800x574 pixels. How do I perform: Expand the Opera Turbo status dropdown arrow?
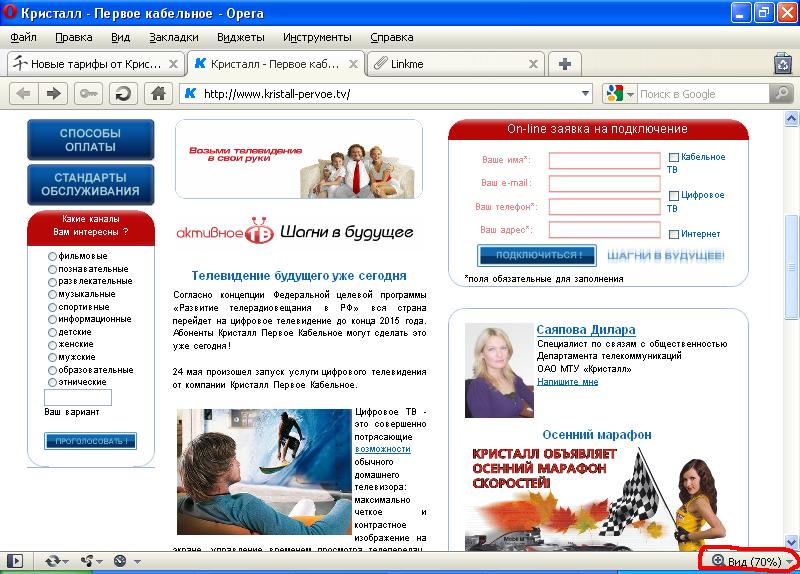[137, 562]
